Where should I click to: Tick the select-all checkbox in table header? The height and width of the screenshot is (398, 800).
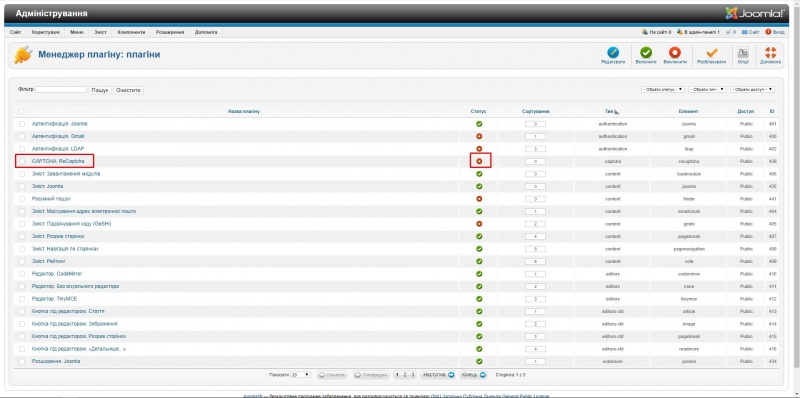pos(21,111)
